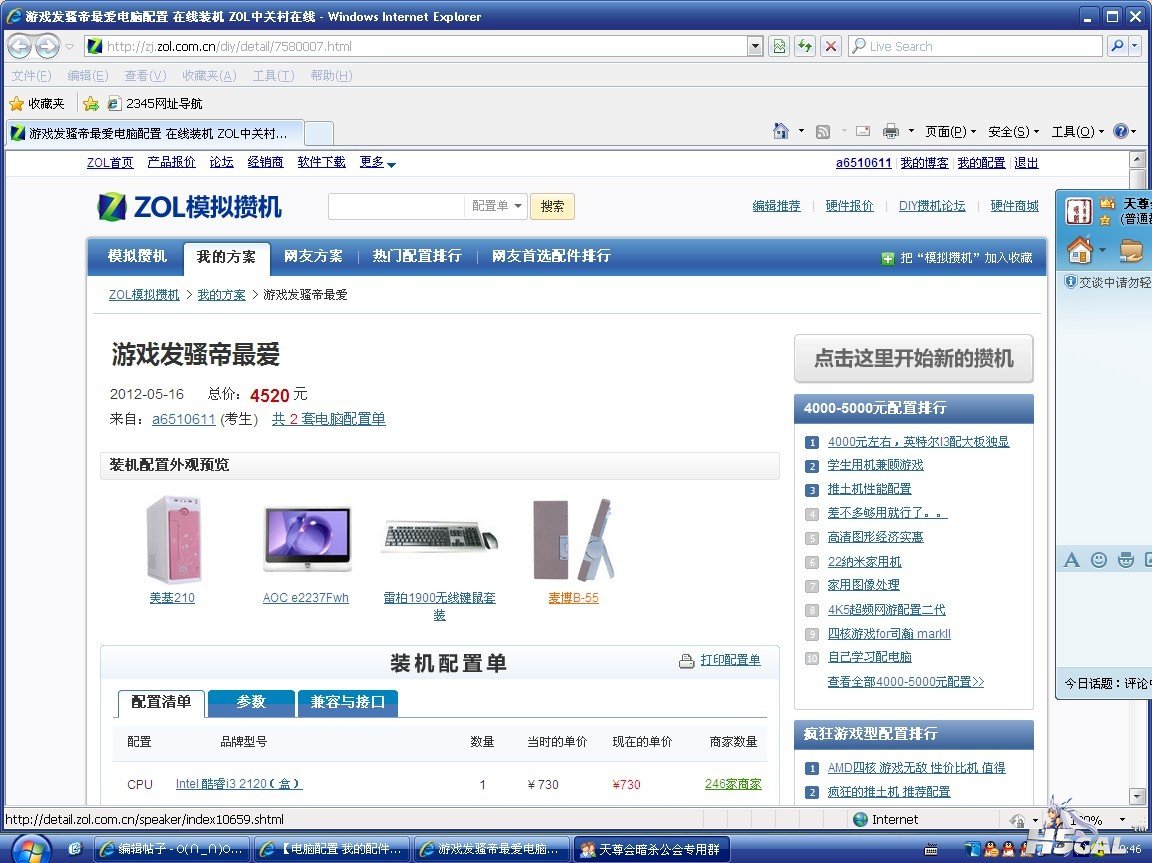The height and width of the screenshot is (863, 1152).
Task: Click the folder icon in chat side panel
Action: [x=1131, y=250]
